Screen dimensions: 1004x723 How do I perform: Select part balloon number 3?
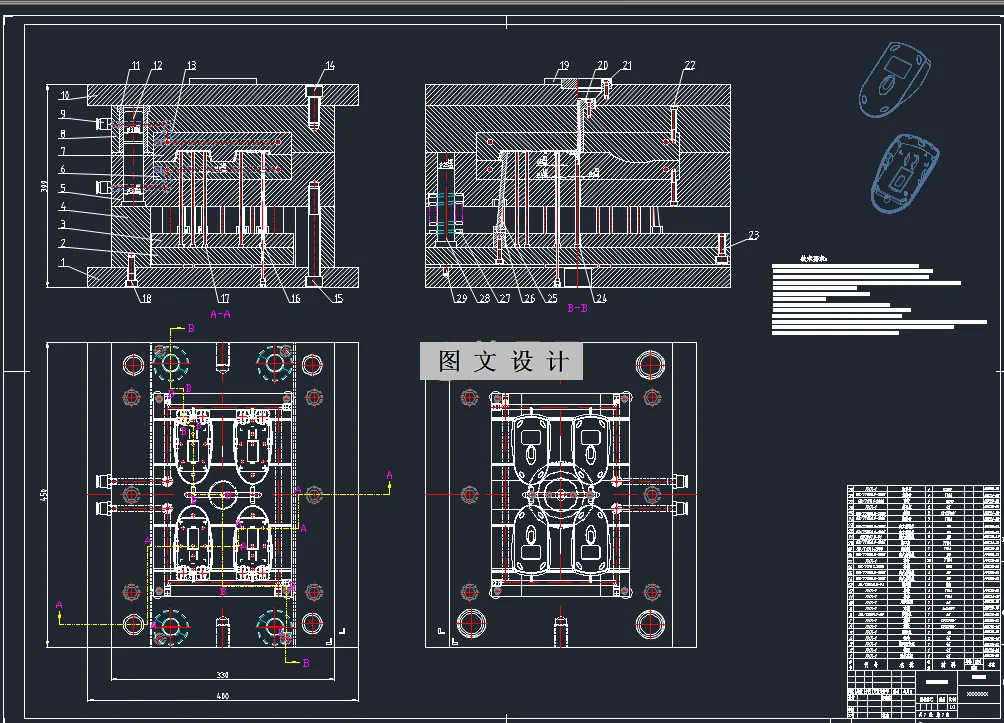pos(63,225)
